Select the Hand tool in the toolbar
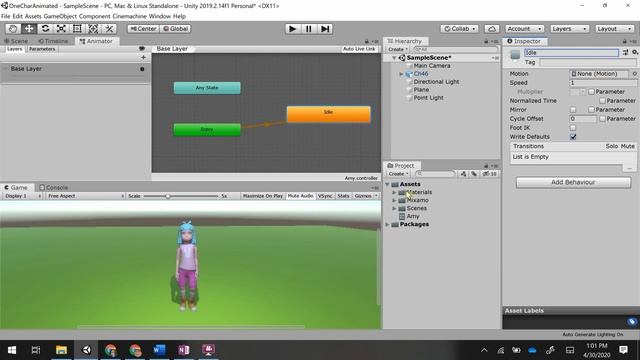The image size is (640, 360). [x=13, y=29]
